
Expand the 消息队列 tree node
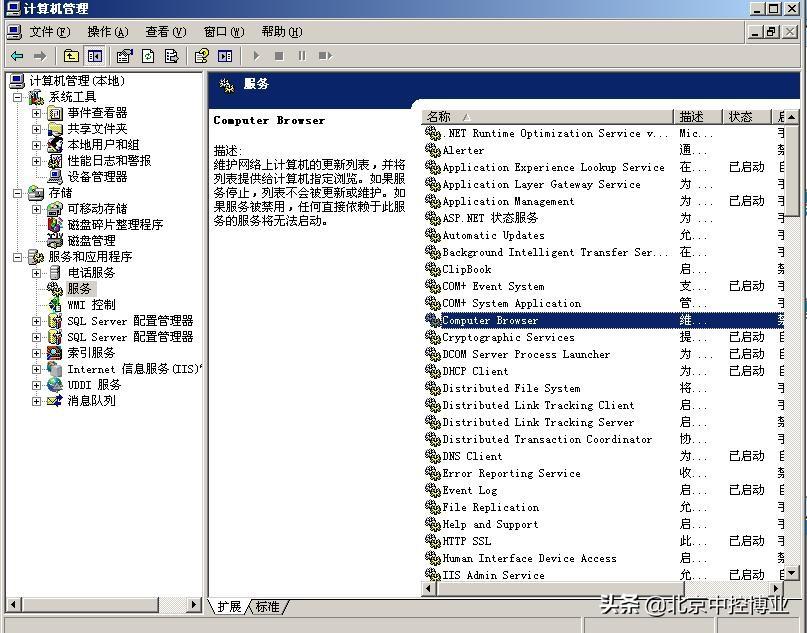36,401
